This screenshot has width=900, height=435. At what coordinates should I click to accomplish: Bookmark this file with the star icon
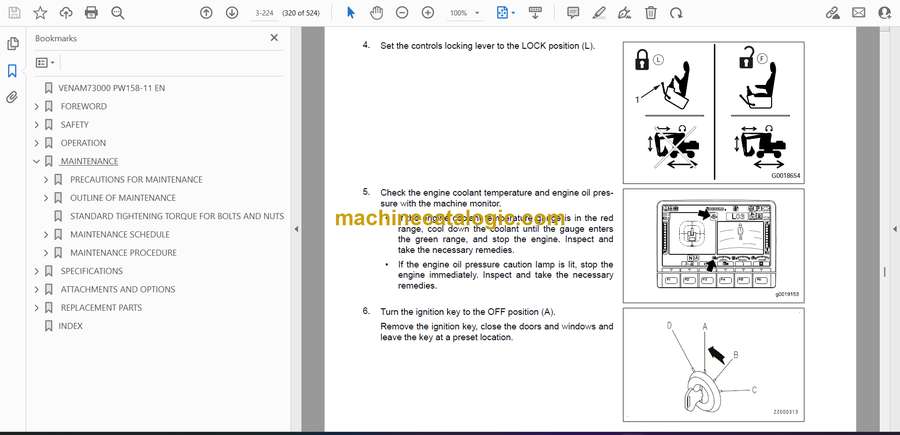point(40,13)
